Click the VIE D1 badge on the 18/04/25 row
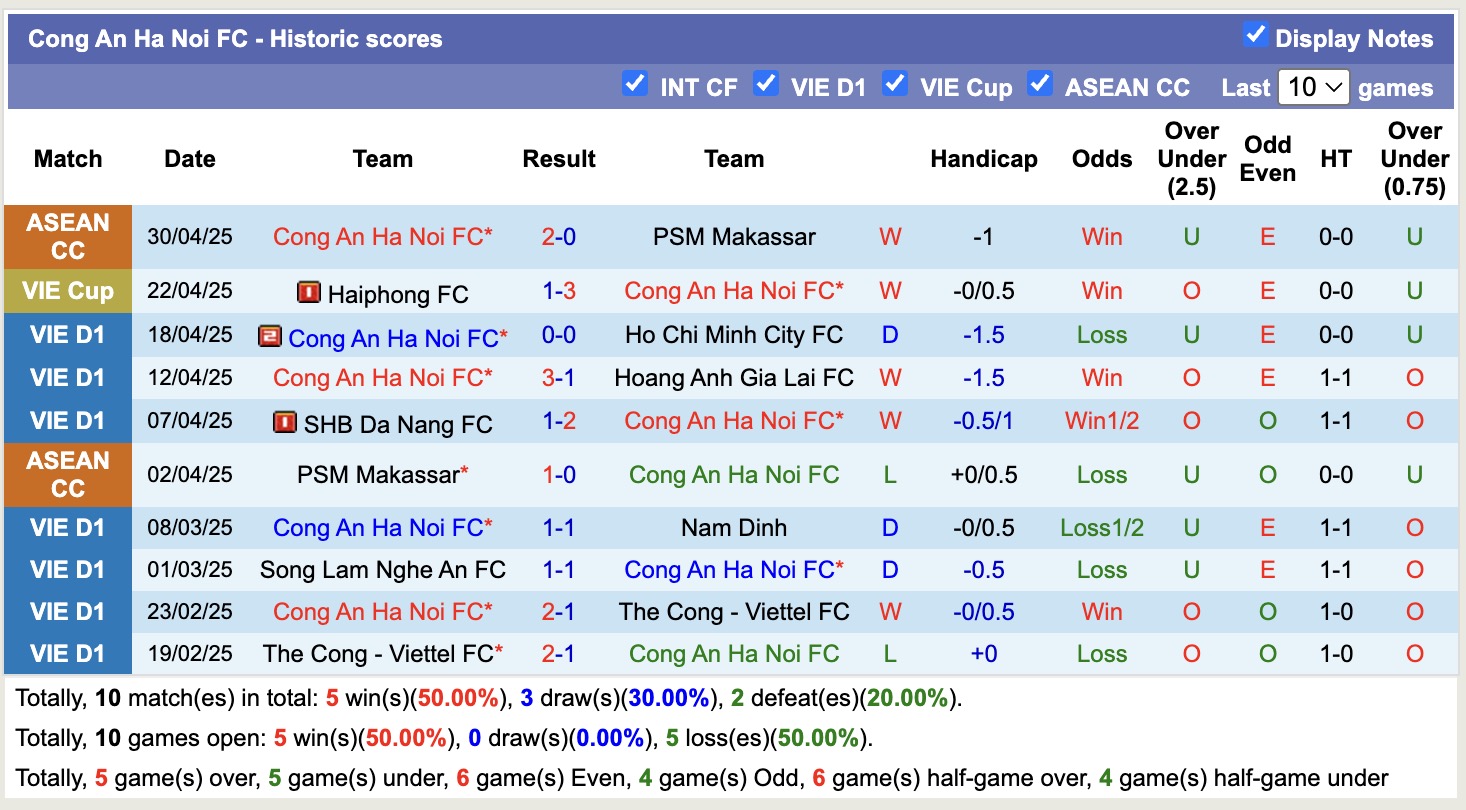Screen dimensions: 1466x810 pyautogui.click(x=67, y=334)
